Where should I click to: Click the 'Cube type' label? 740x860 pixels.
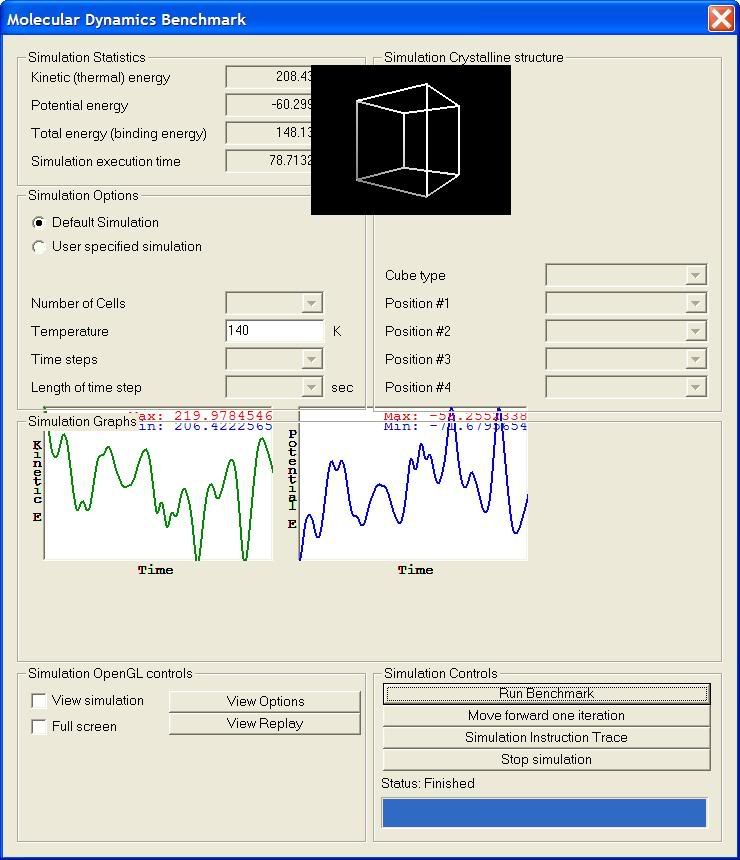point(415,275)
